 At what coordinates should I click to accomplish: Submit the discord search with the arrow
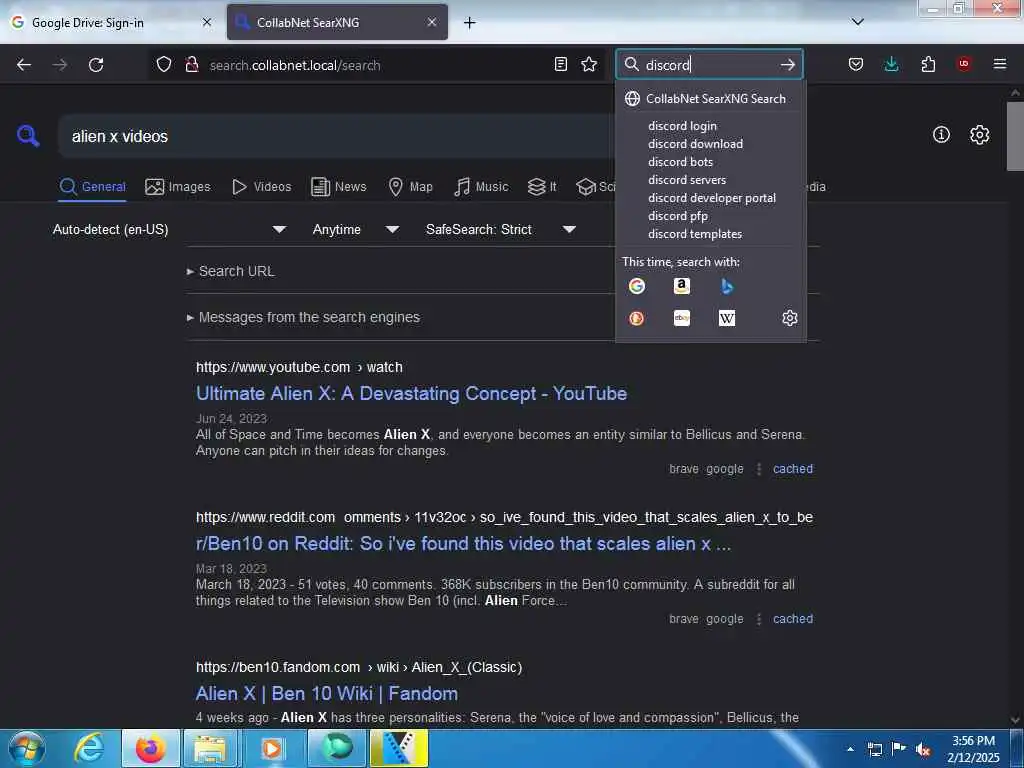pos(788,64)
